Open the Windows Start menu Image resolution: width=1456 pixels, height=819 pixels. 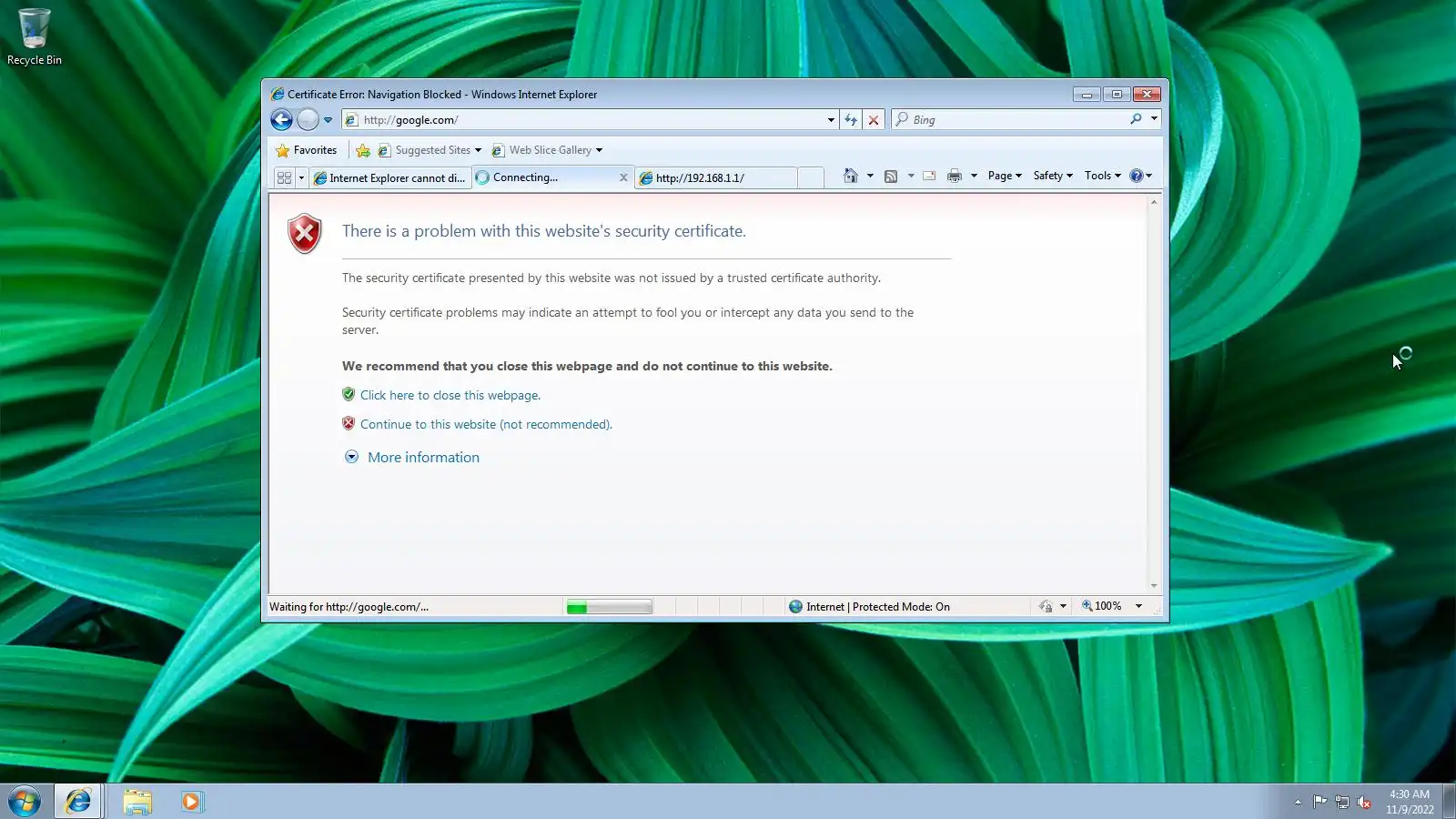25,802
